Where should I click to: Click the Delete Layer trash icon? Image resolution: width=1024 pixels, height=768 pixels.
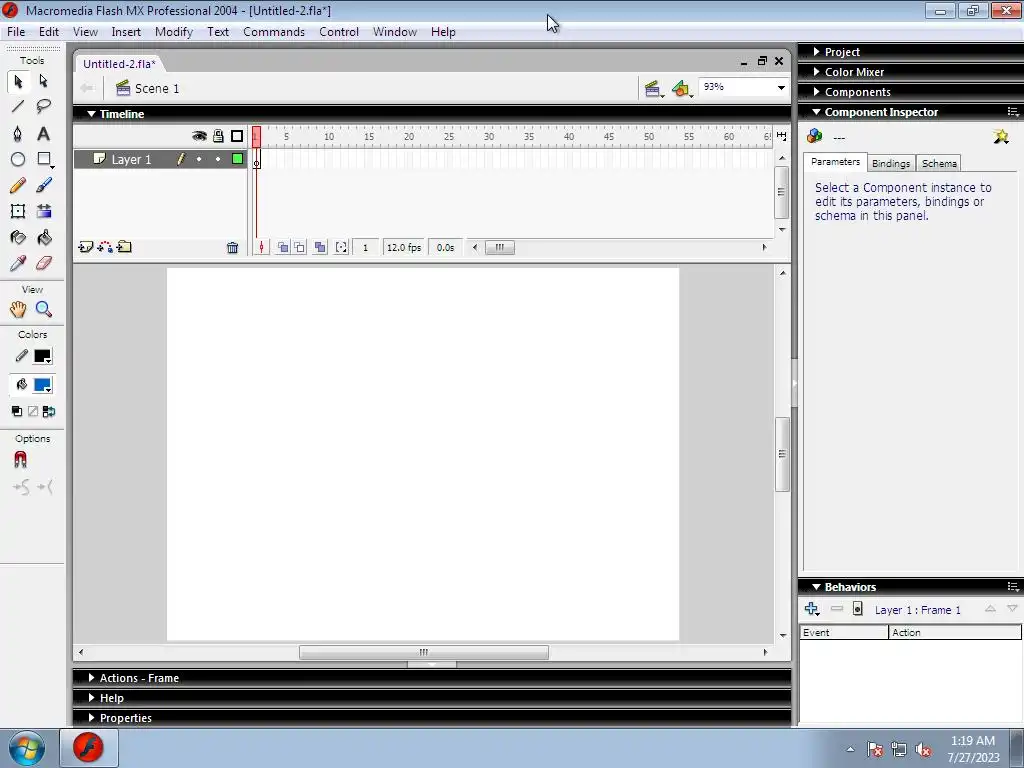click(232, 248)
